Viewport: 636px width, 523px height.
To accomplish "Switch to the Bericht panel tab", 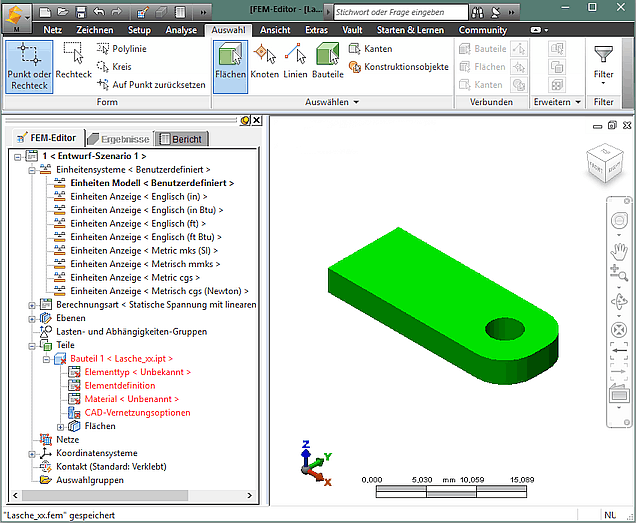I will (178, 138).
